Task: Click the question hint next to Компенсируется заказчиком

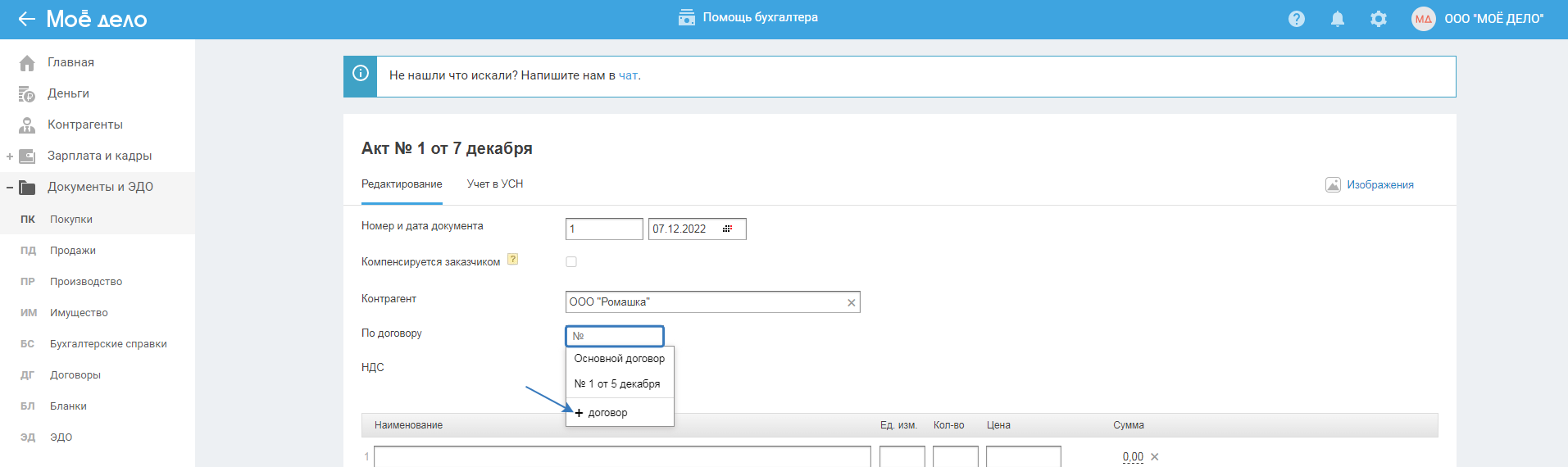Action: pos(512,259)
